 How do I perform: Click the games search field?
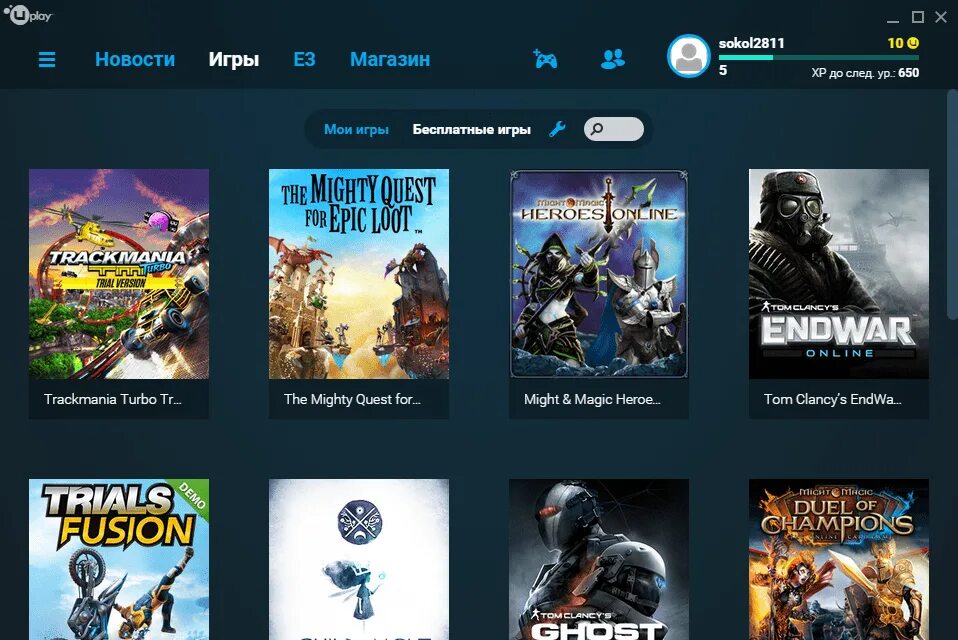click(x=613, y=129)
